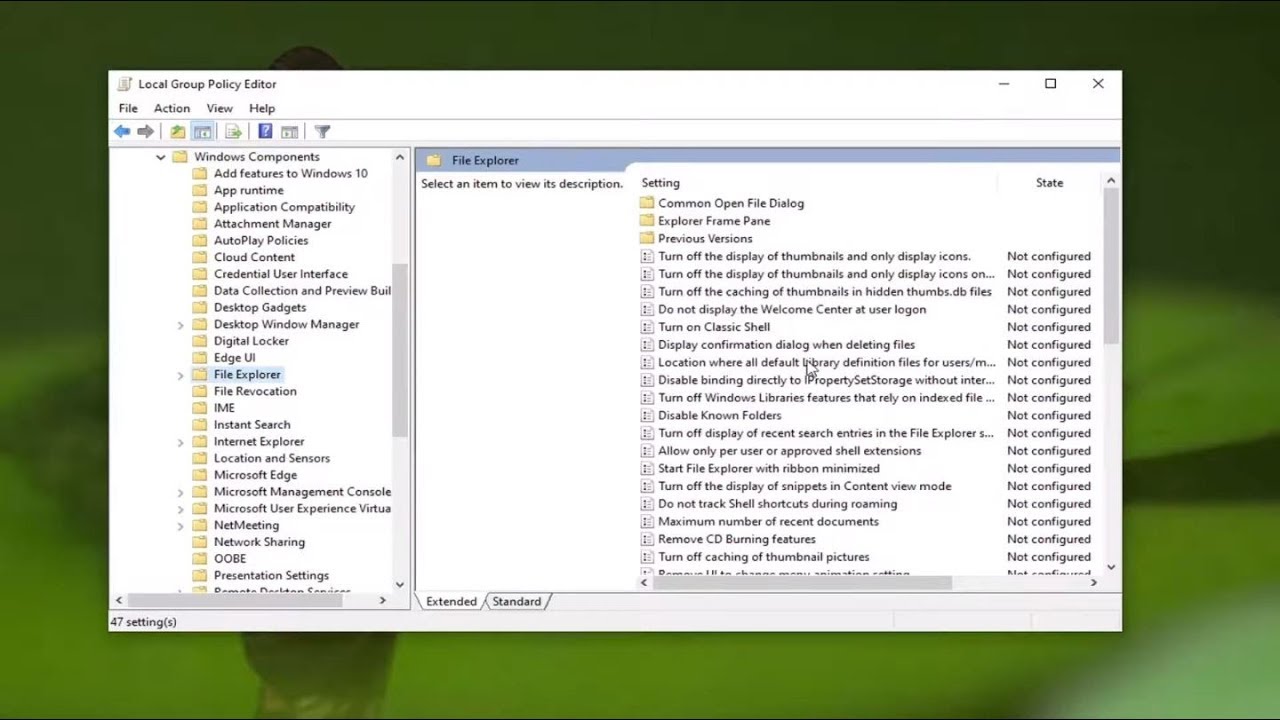Viewport: 1280px width, 720px height.
Task: Expand the NetMeeting tree node
Action: 181,526
